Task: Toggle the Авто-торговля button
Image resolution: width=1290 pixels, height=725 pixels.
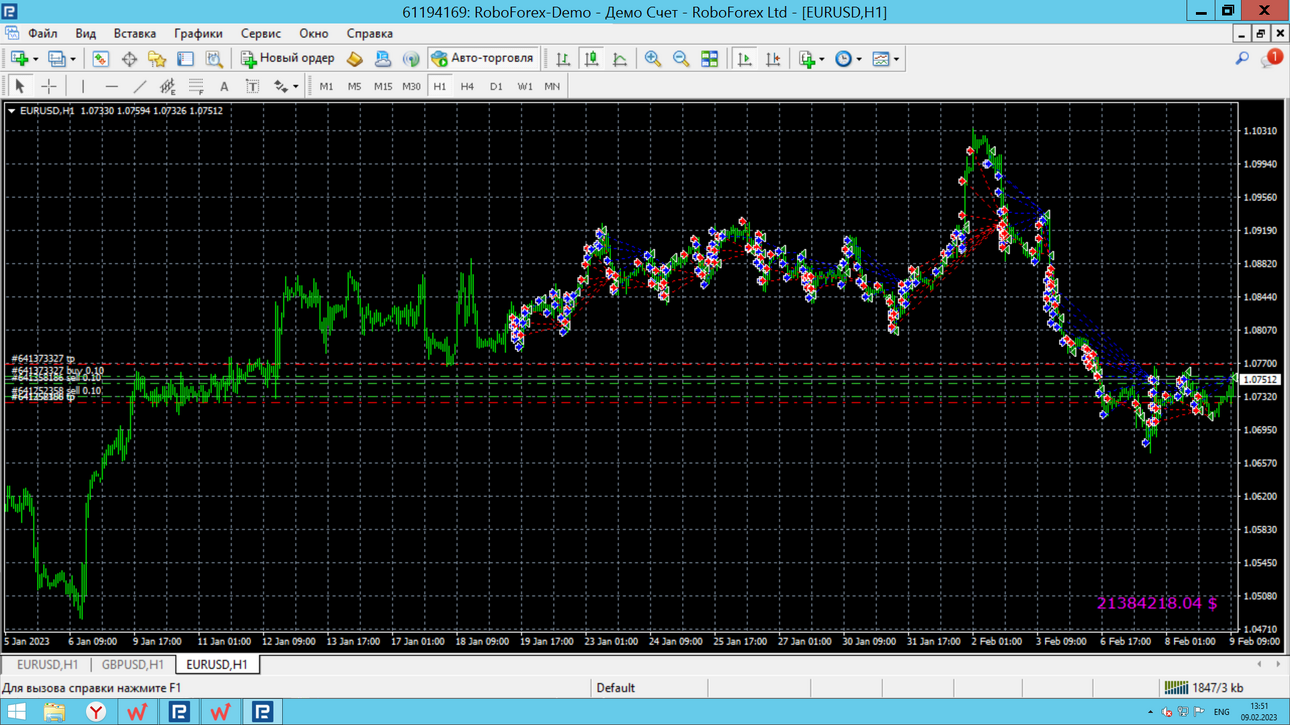Action: tap(483, 59)
